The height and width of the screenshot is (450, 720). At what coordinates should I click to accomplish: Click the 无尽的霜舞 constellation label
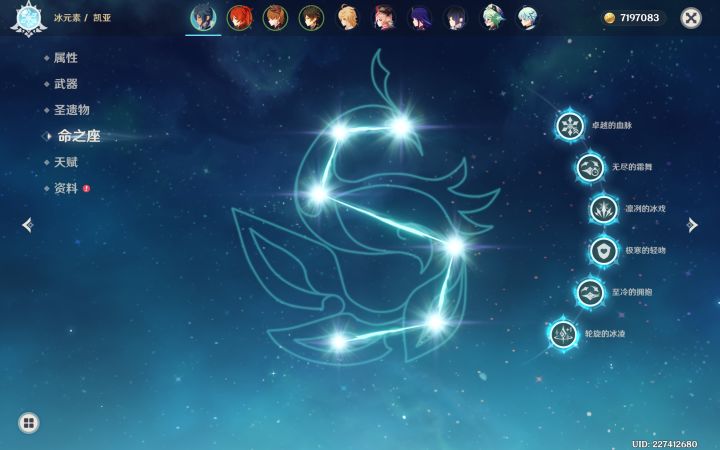pos(632,167)
